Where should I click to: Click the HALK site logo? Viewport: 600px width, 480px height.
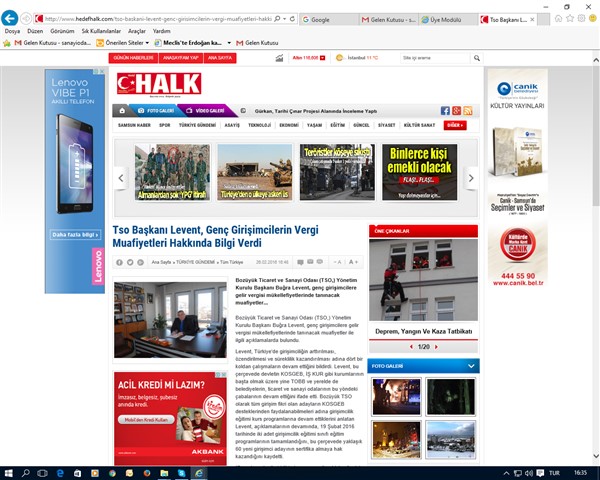(159, 84)
